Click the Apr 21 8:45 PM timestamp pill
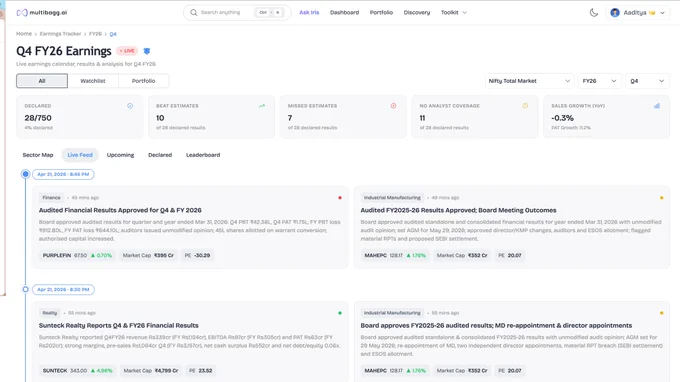The height and width of the screenshot is (382, 680). (63, 174)
